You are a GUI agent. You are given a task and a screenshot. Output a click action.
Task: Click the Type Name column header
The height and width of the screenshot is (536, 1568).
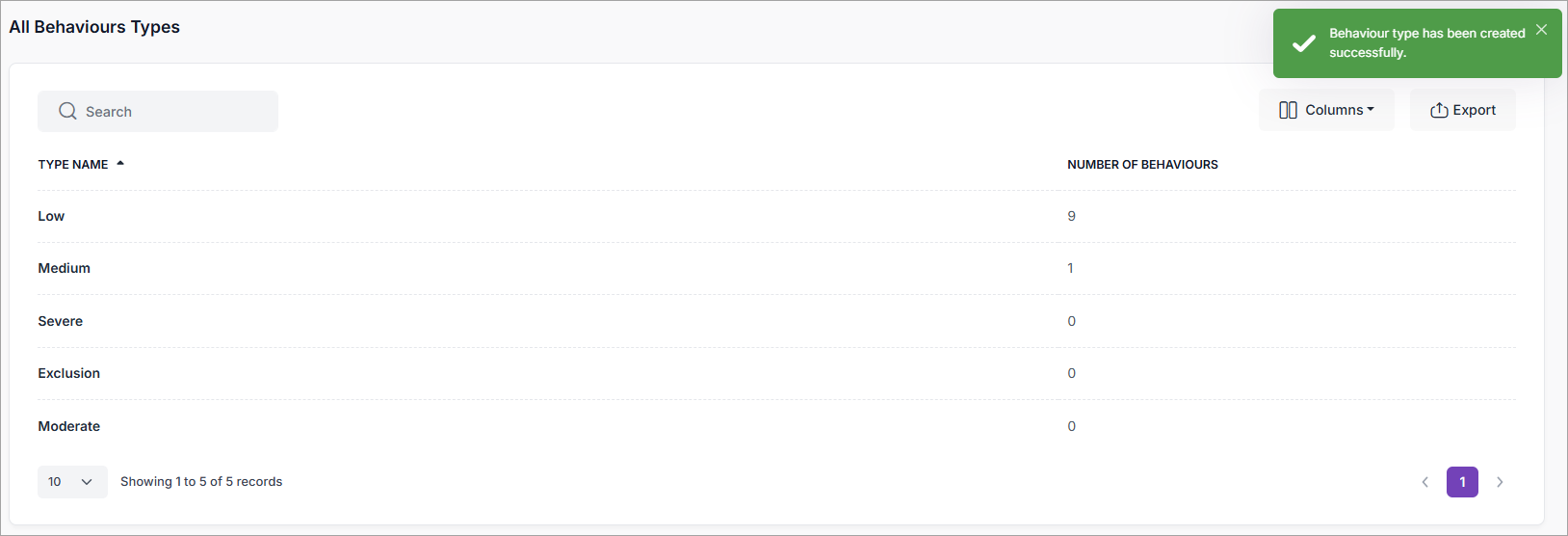(x=73, y=165)
